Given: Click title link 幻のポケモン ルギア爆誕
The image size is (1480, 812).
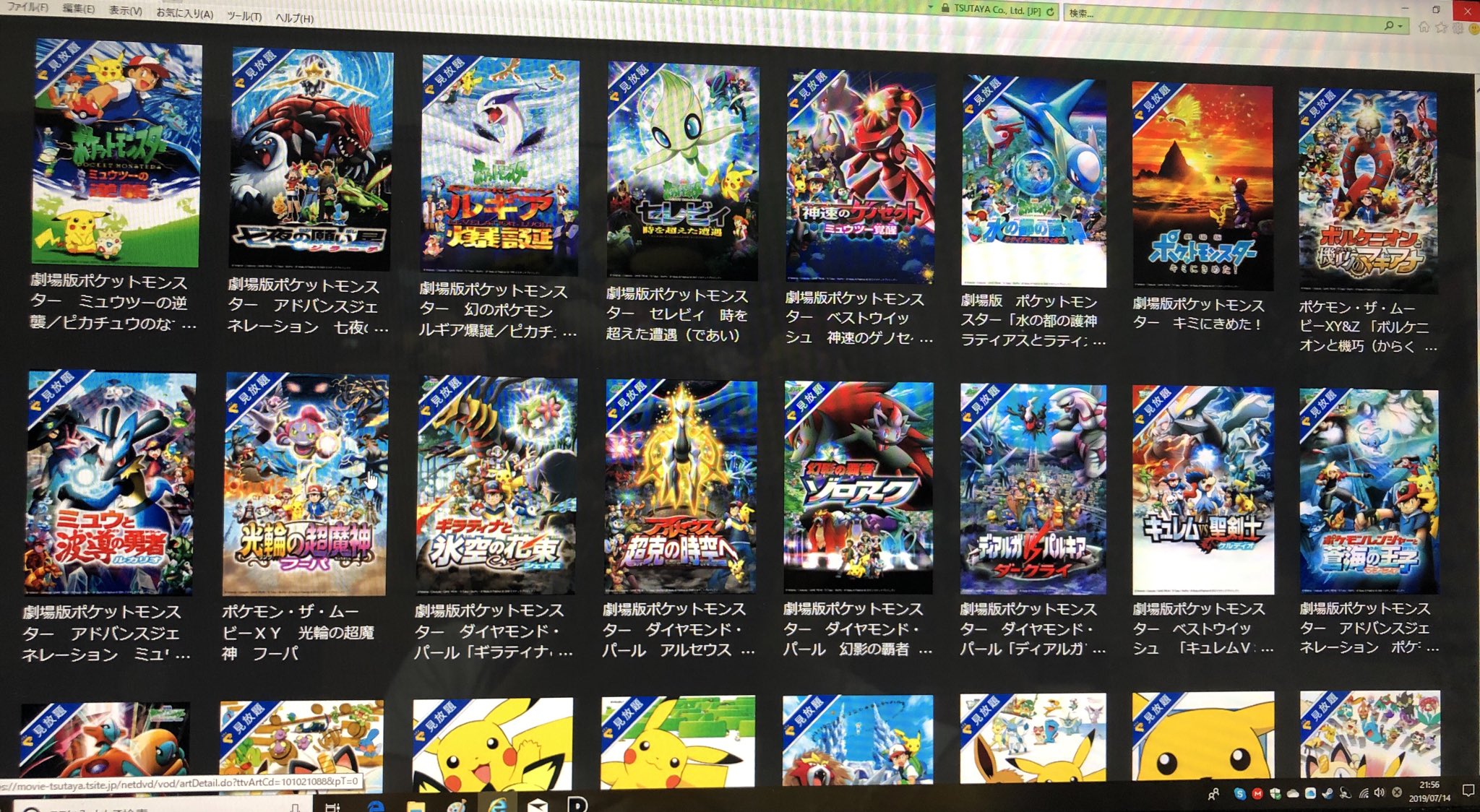Looking at the screenshot, I should pyautogui.click(x=497, y=311).
